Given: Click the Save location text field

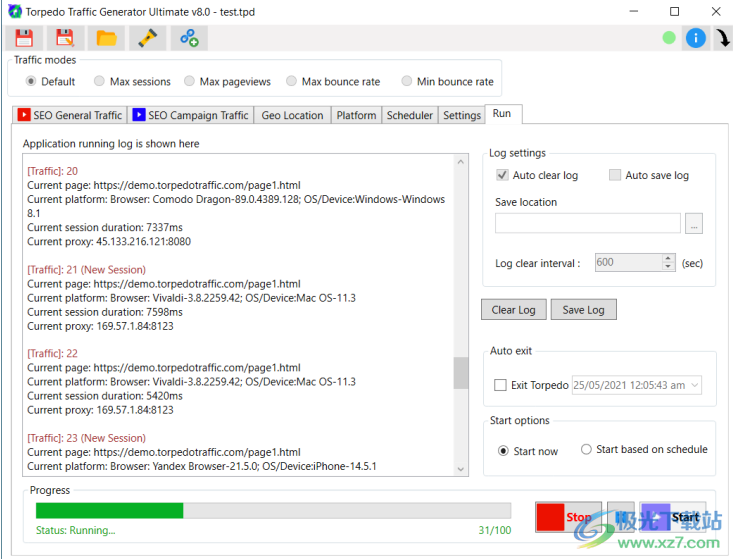Looking at the screenshot, I should (588, 223).
